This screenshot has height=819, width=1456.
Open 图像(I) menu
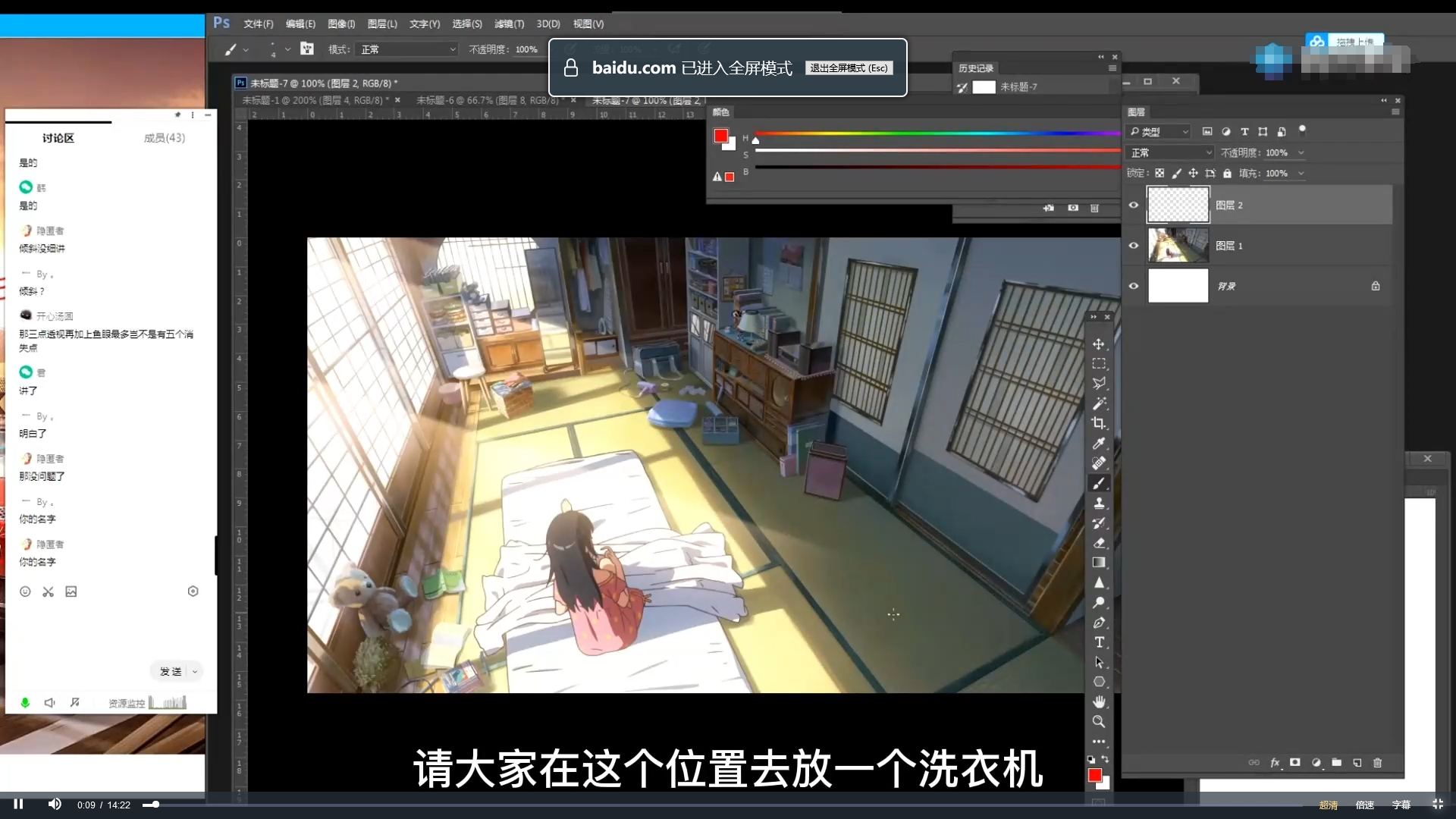click(x=341, y=24)
